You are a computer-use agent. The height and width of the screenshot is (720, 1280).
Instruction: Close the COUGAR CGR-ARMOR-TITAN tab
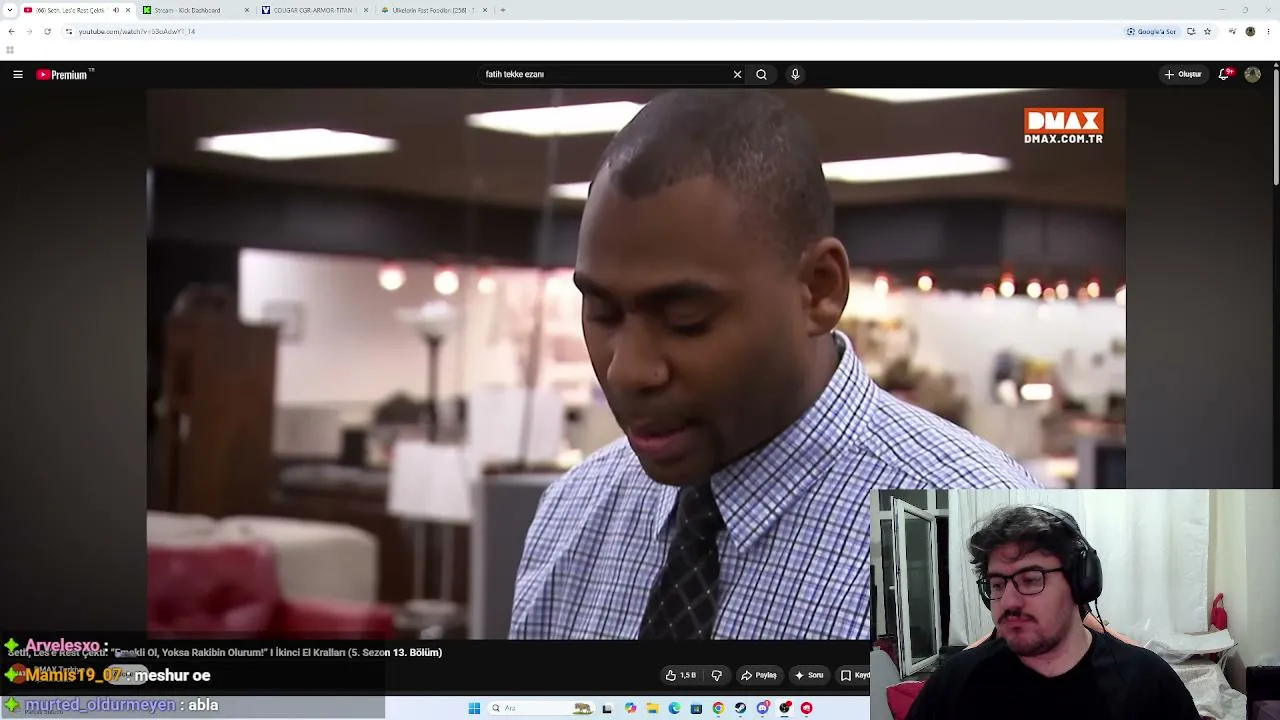tap(366, 10)
